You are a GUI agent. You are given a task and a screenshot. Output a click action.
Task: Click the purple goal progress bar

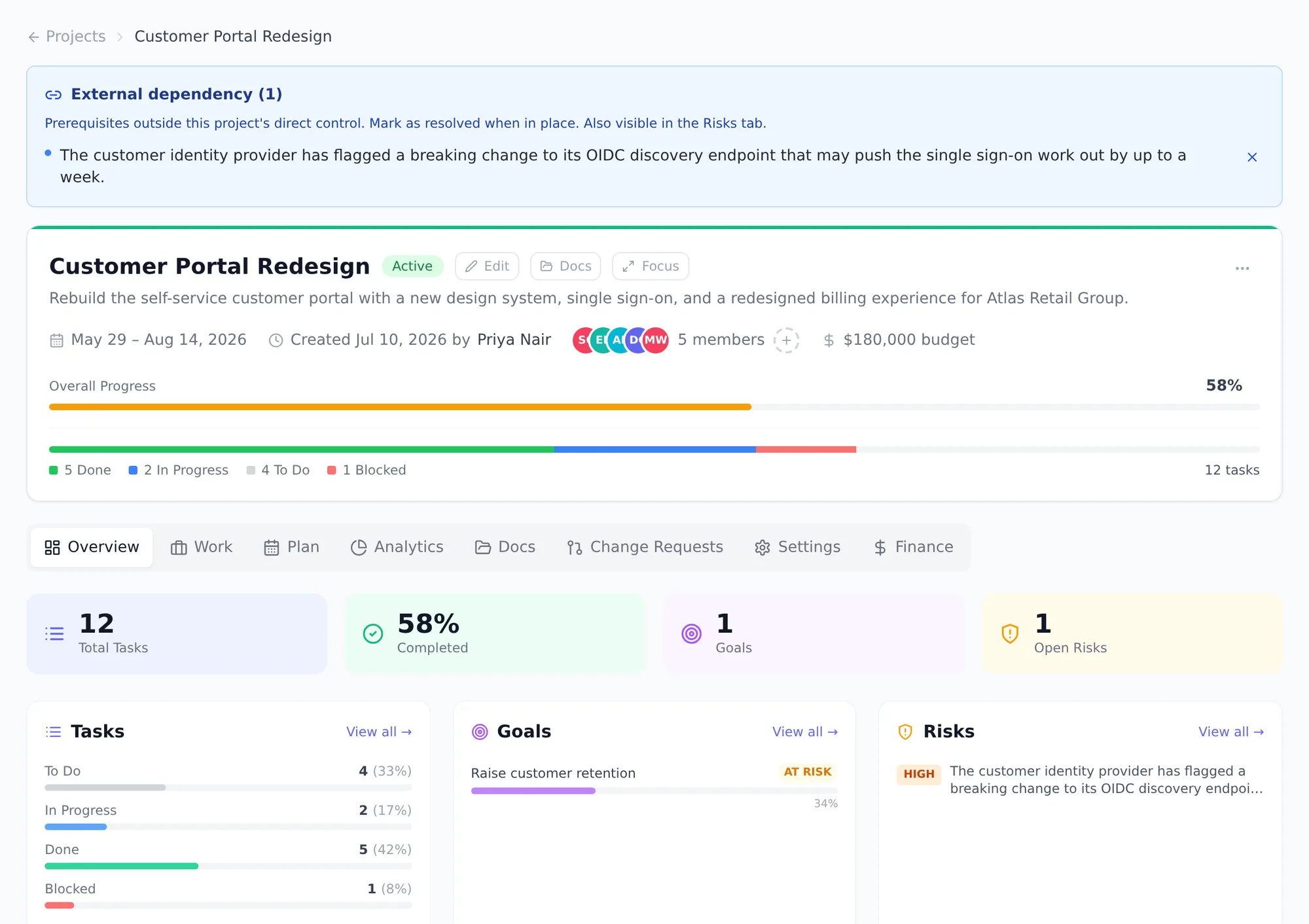point(533,791)
